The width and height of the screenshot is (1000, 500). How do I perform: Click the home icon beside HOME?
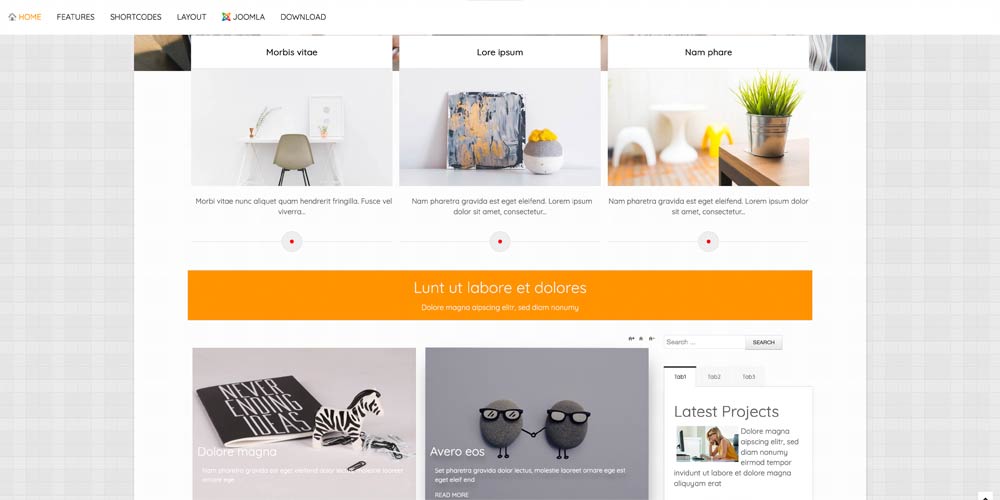[12, 17]
